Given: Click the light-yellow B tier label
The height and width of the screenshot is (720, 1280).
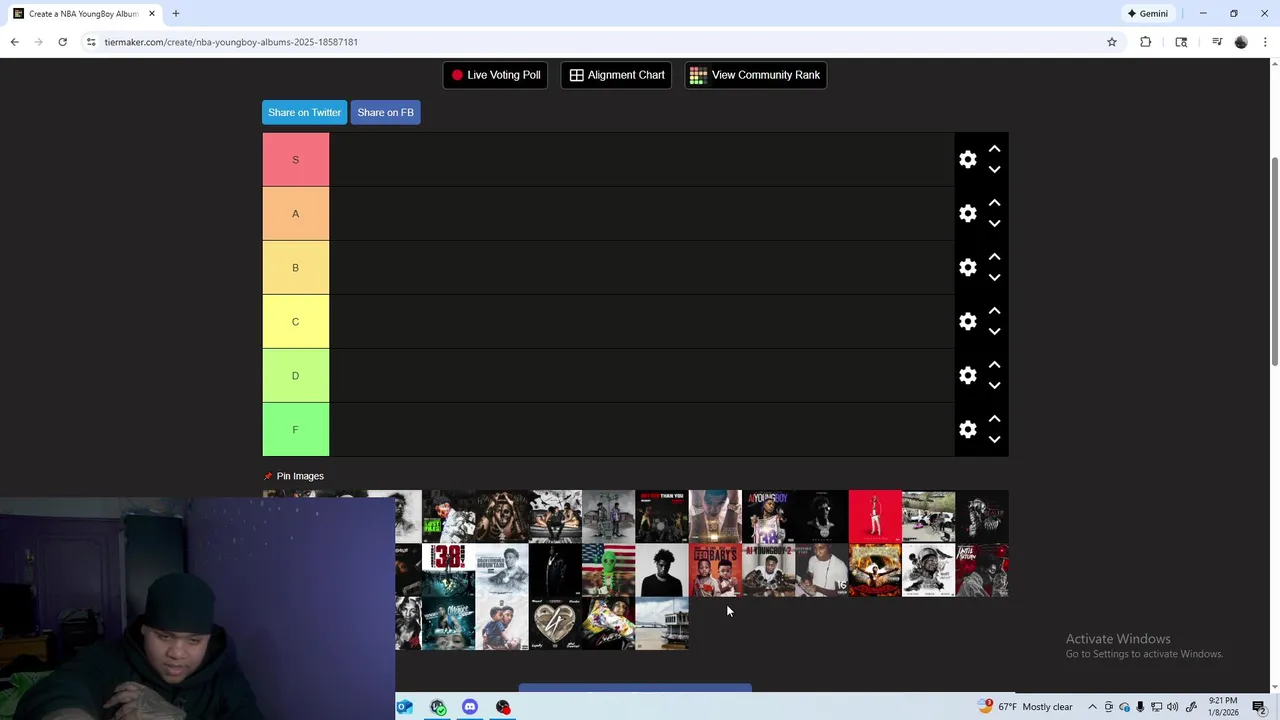Looking at the screenshot, I should (x=295, y=268).
